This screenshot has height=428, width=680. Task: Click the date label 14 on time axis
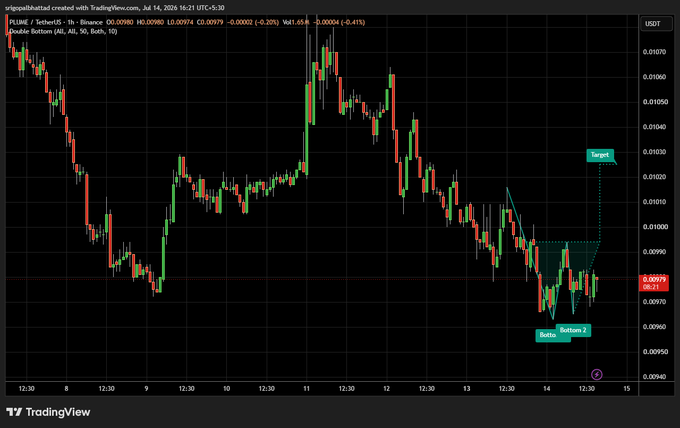click(x=546, y=389)
